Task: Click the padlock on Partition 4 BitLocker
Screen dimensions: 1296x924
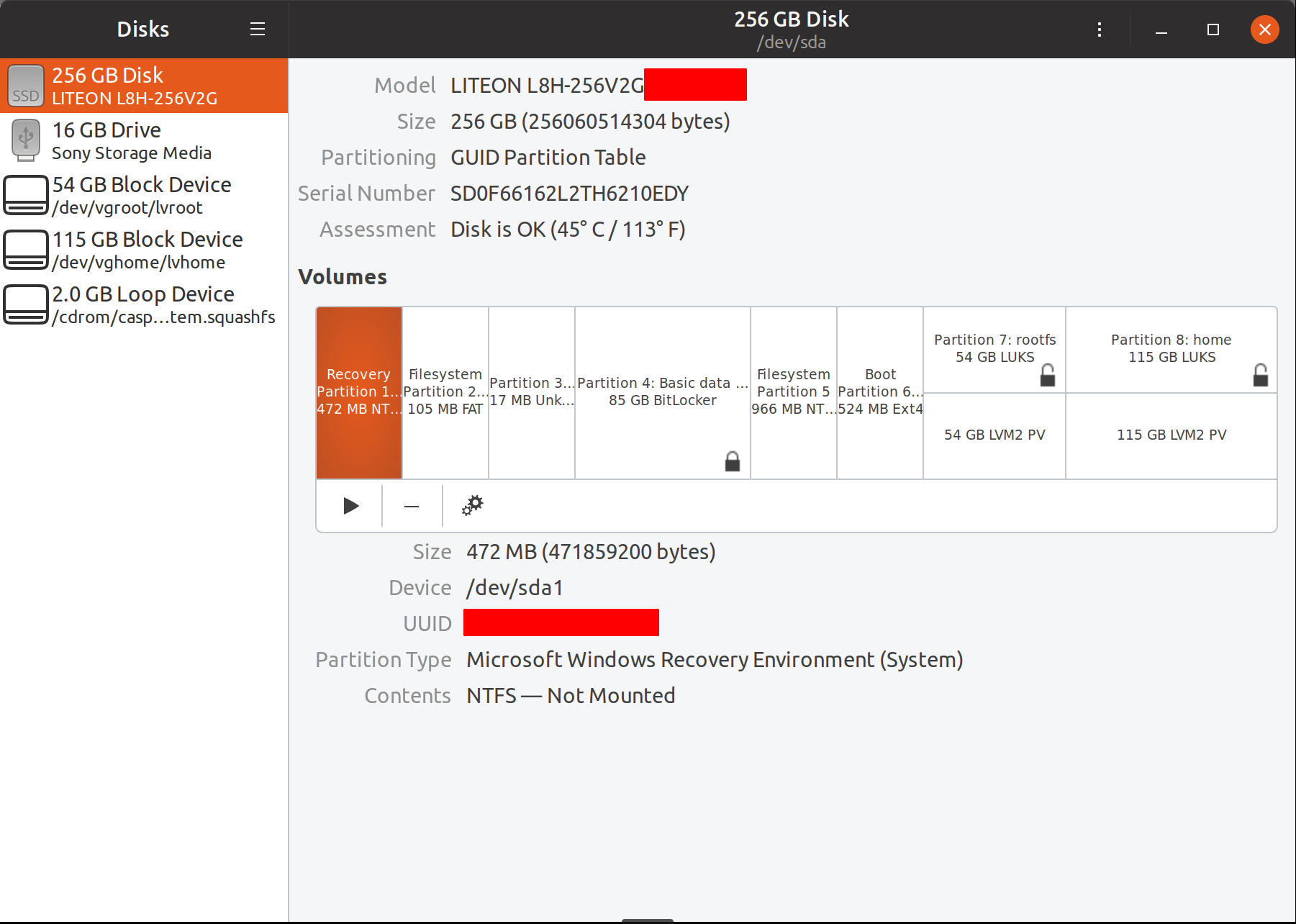Action: [732, 461]
